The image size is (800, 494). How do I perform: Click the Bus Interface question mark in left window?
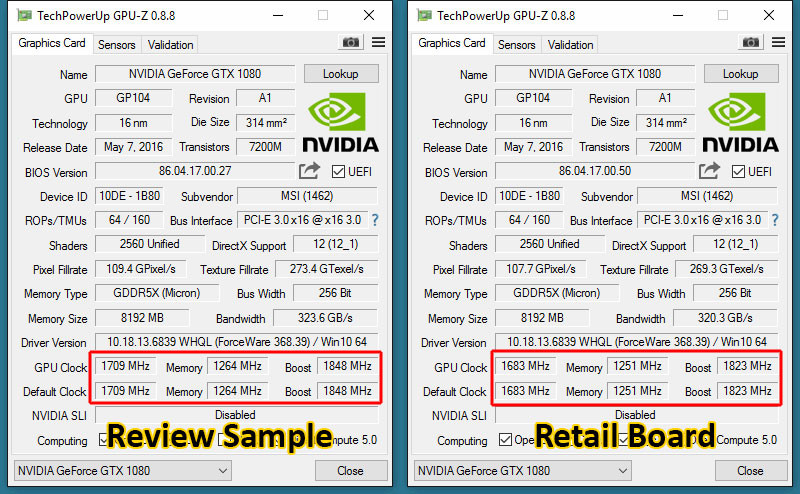375,220
